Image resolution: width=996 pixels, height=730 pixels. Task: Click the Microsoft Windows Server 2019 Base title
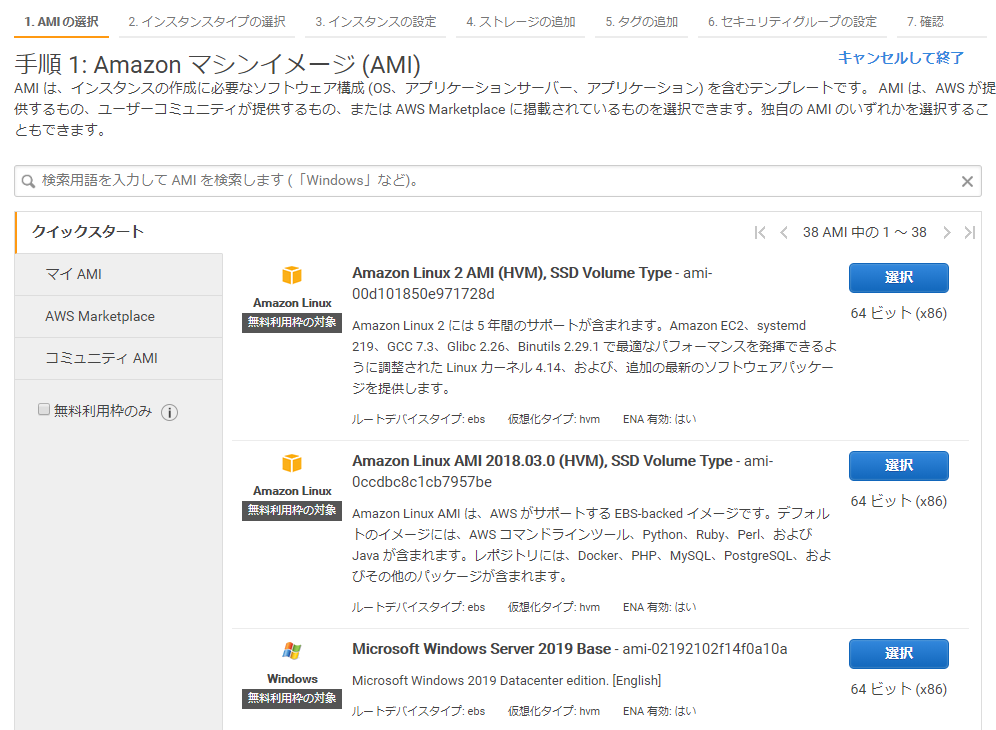click(481, 649)
